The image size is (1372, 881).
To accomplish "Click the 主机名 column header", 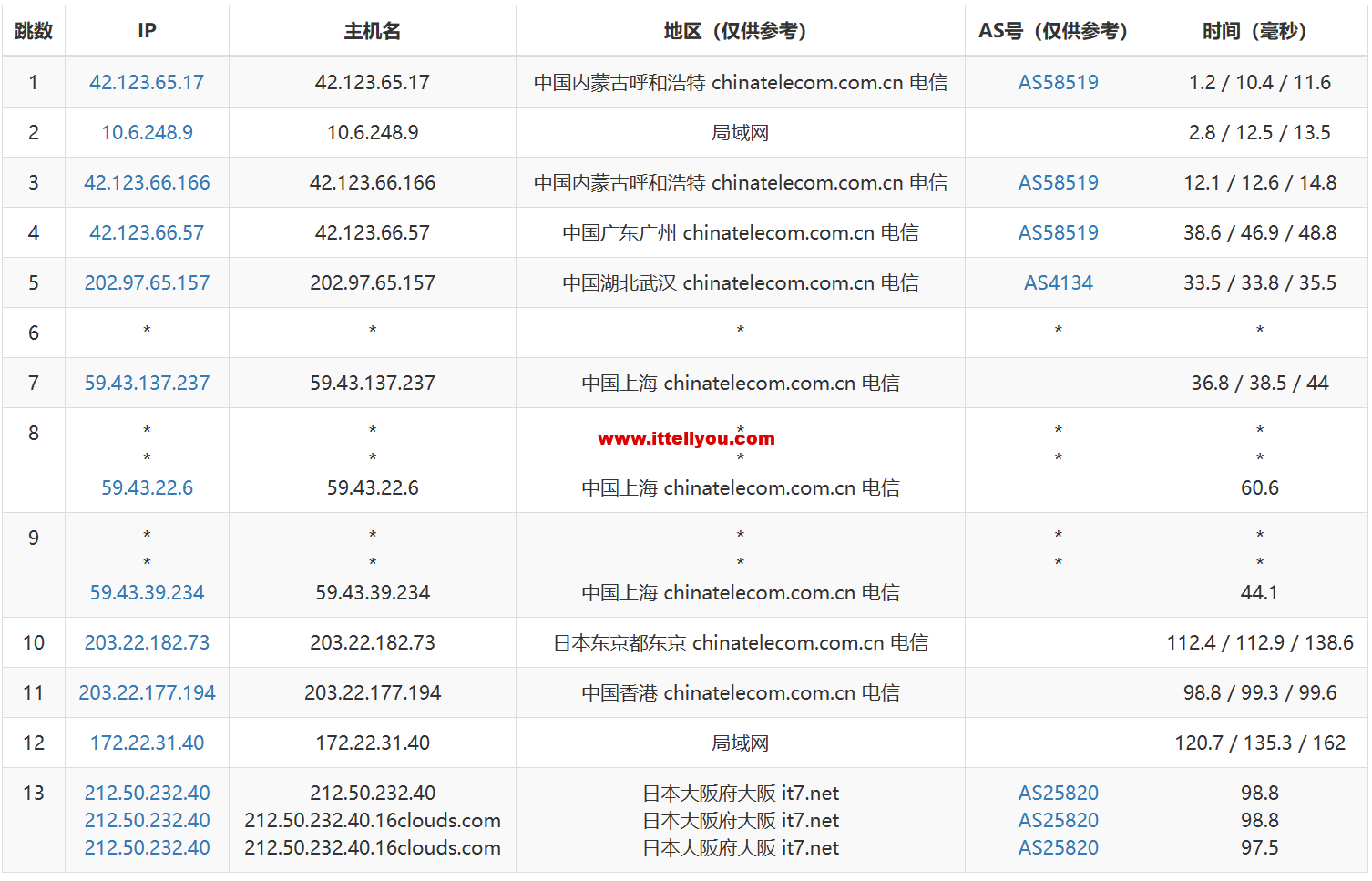I will [x=372, y=31].
